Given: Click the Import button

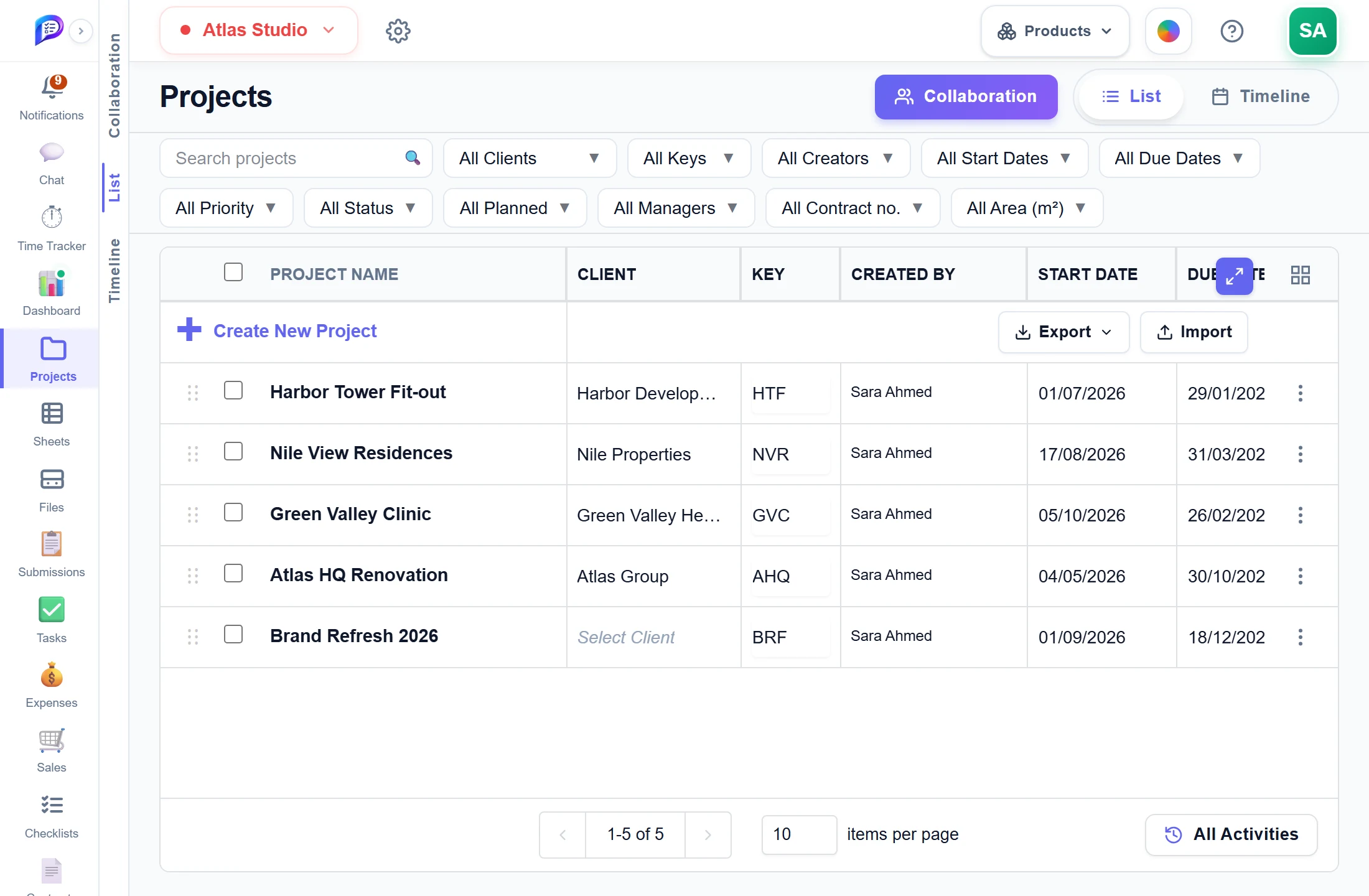Looking at the screenshot, I should click(1194, 332).
